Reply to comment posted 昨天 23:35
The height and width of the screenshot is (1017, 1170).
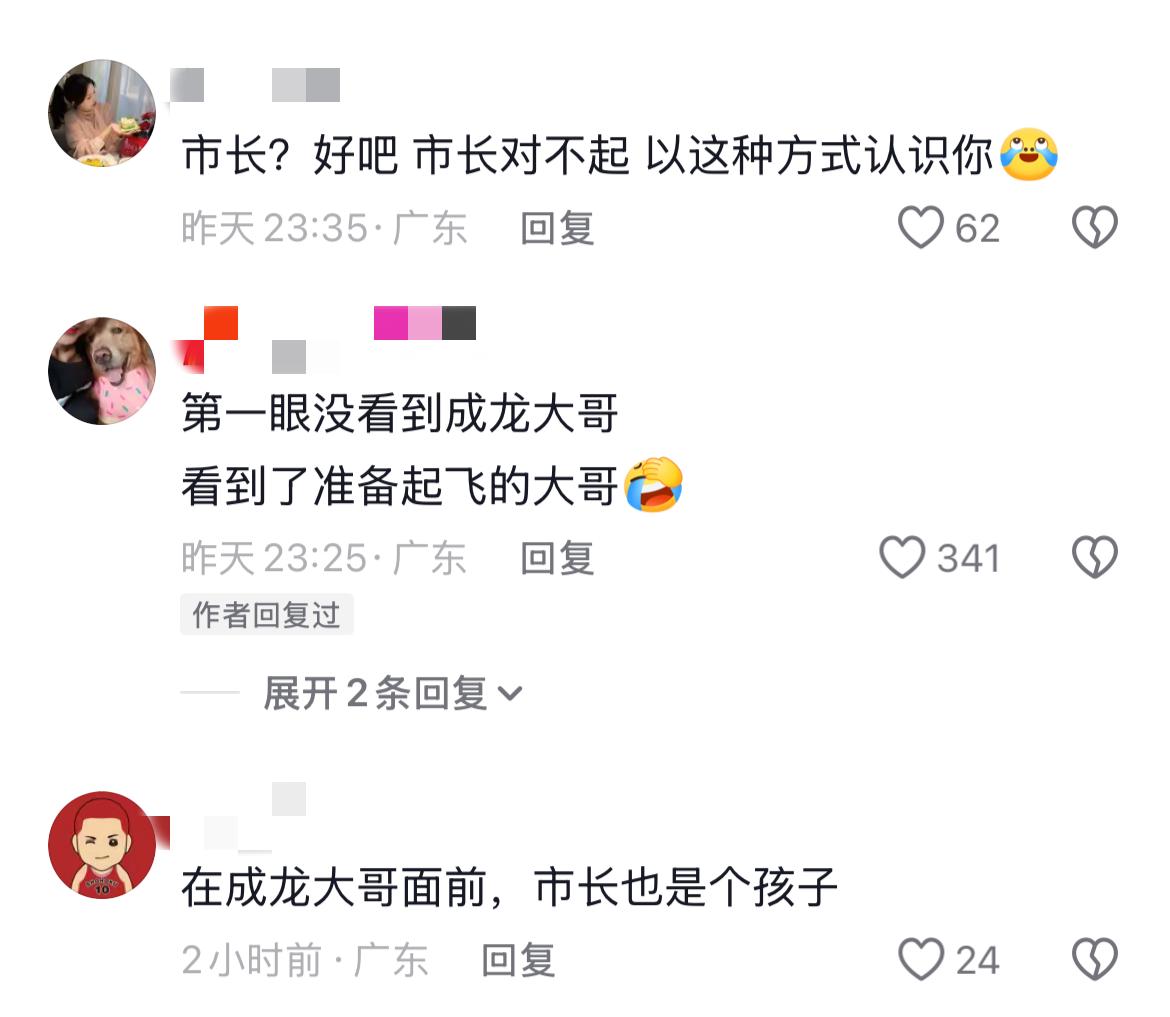[x=557, y=228]
